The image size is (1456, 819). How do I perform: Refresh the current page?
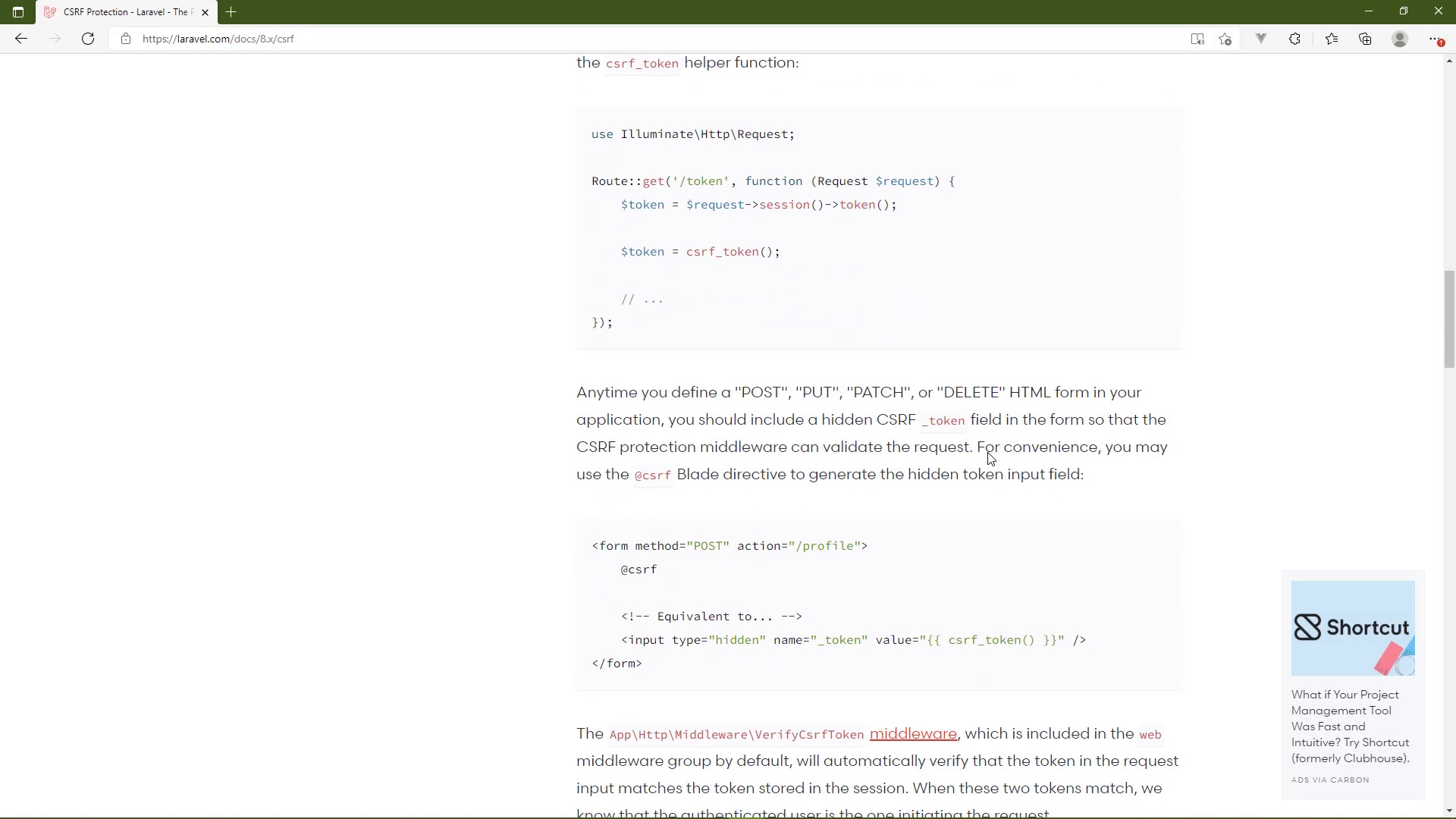(88, 39)
